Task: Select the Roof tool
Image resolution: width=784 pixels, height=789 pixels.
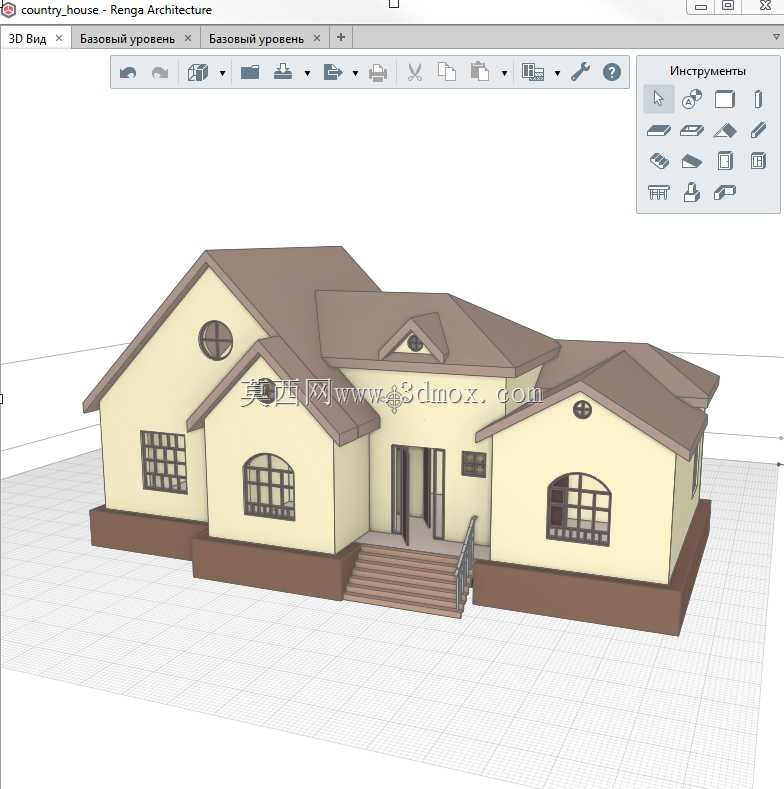Action: tap(725, 131)
